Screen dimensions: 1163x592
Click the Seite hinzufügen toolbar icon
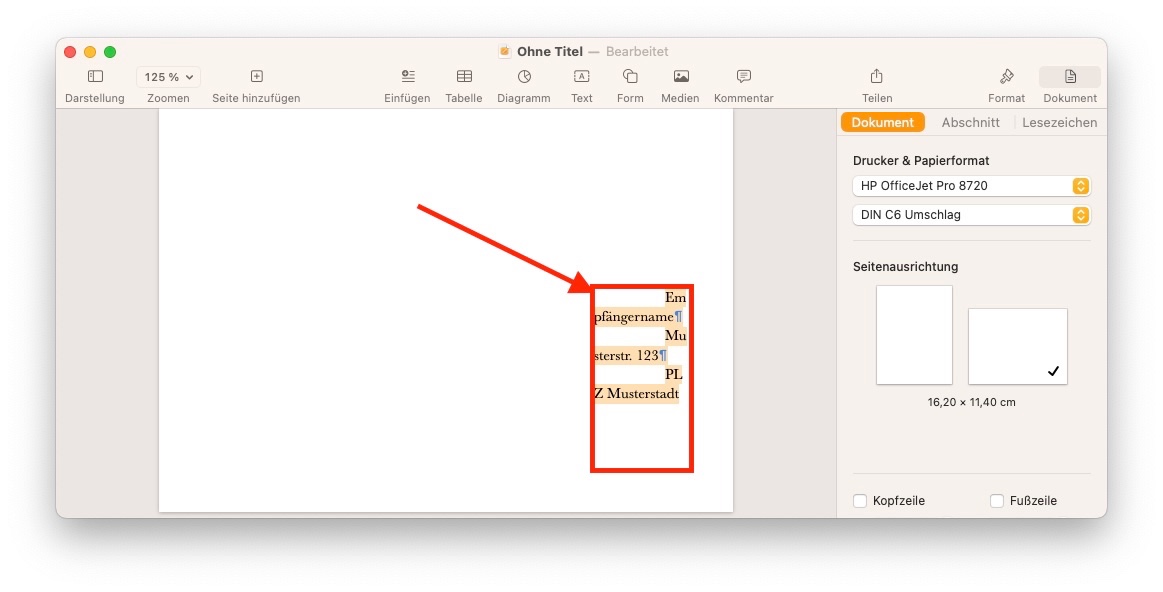[257, 76]
